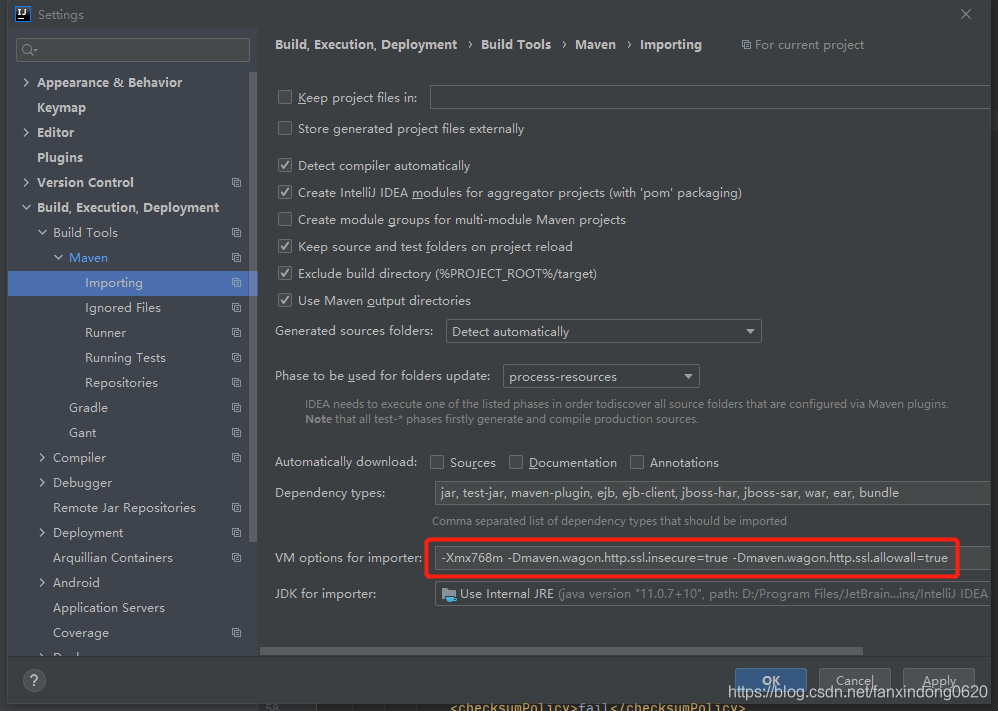Focus the VM options for importer field
The width and height of the screenshot is (998, 711).
(x=713, y=558)
